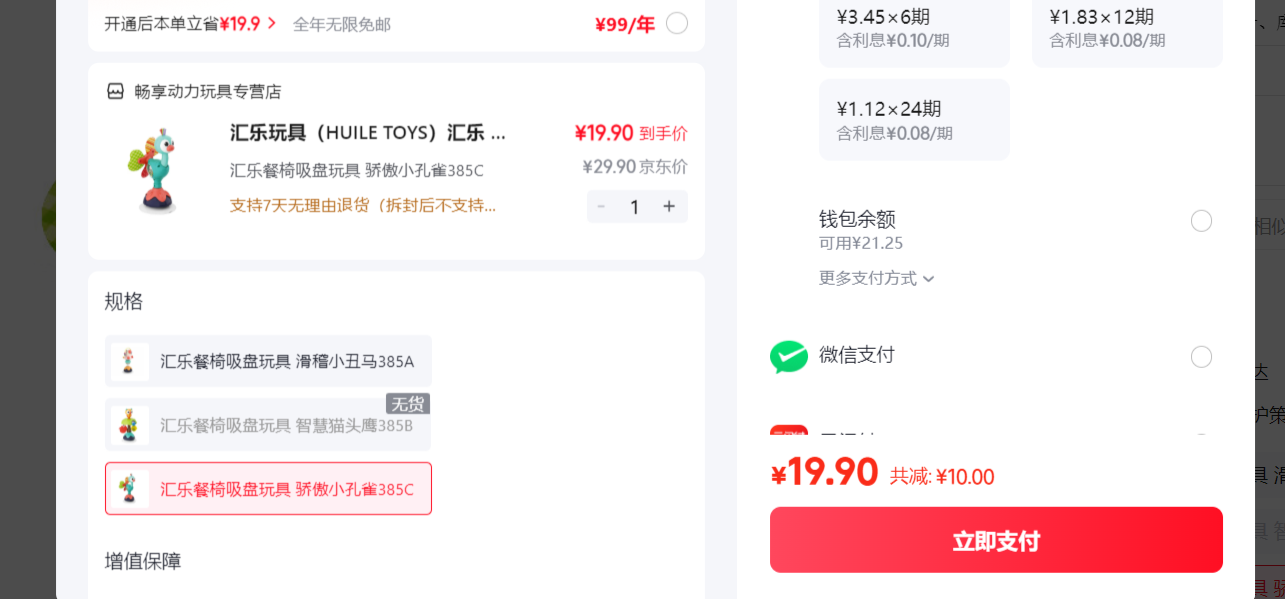The height and width of the screenshot is (599, 1285).
Task: Increase quantity with the plus button
Action: (669, 207)
